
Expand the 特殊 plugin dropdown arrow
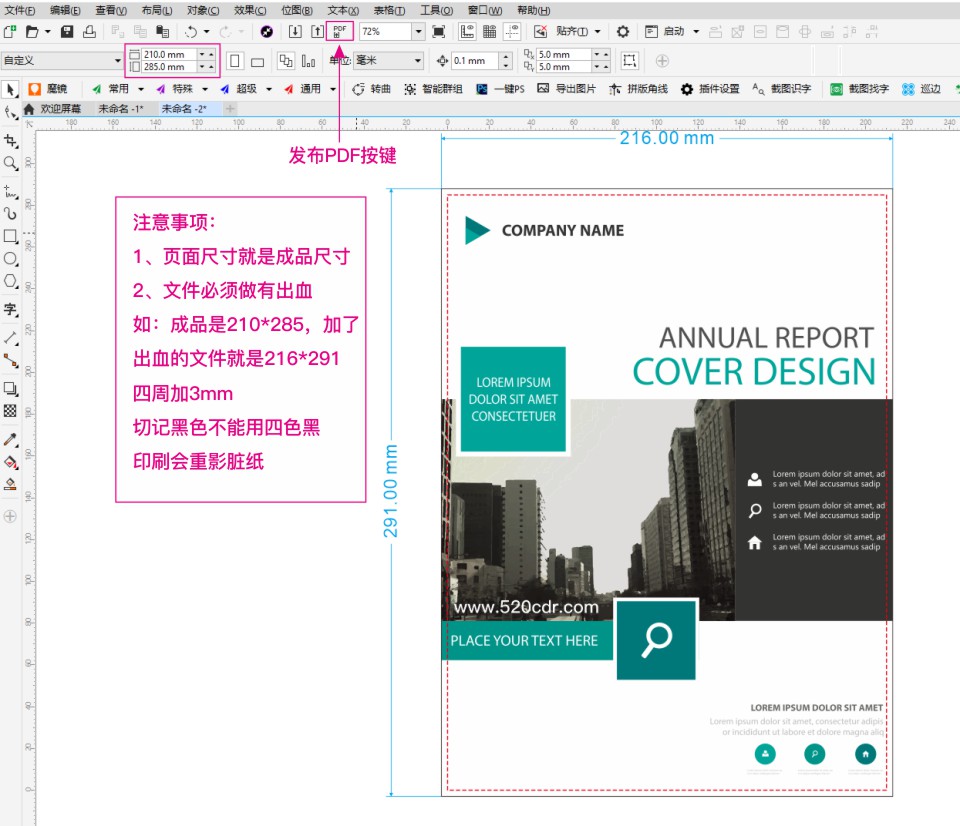point(205,89)
